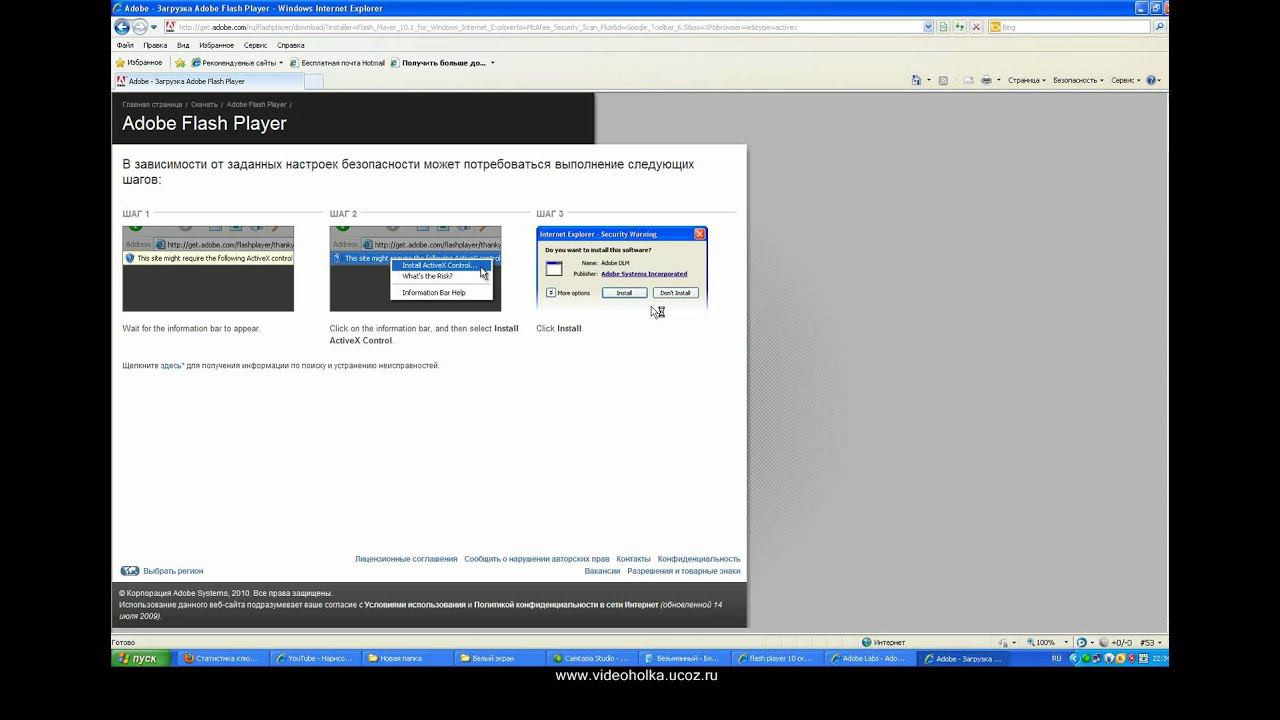Viewport: 1280px width, 720px height.
Task: Click the Избранное star favorites button
Action: click(x=139, y=63)
